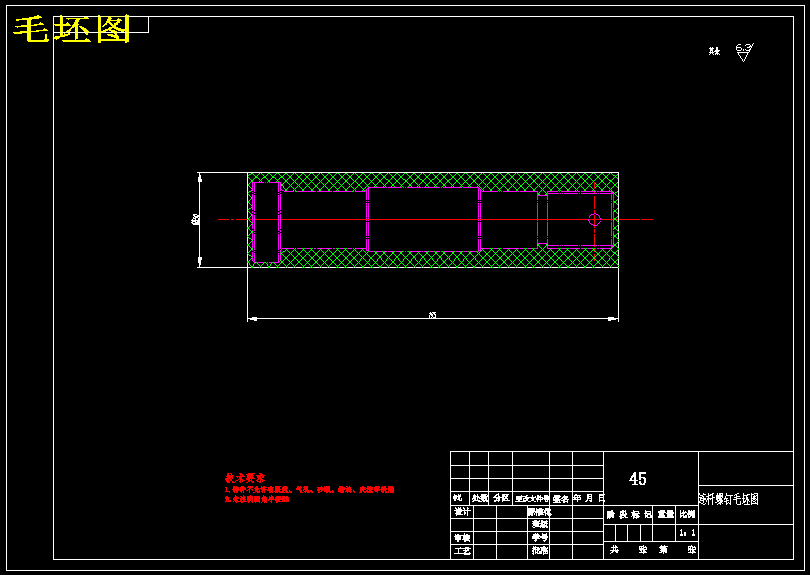Click the 比例 label in title block
This screenshot has width=810, height=575.
tap(687, 515)
